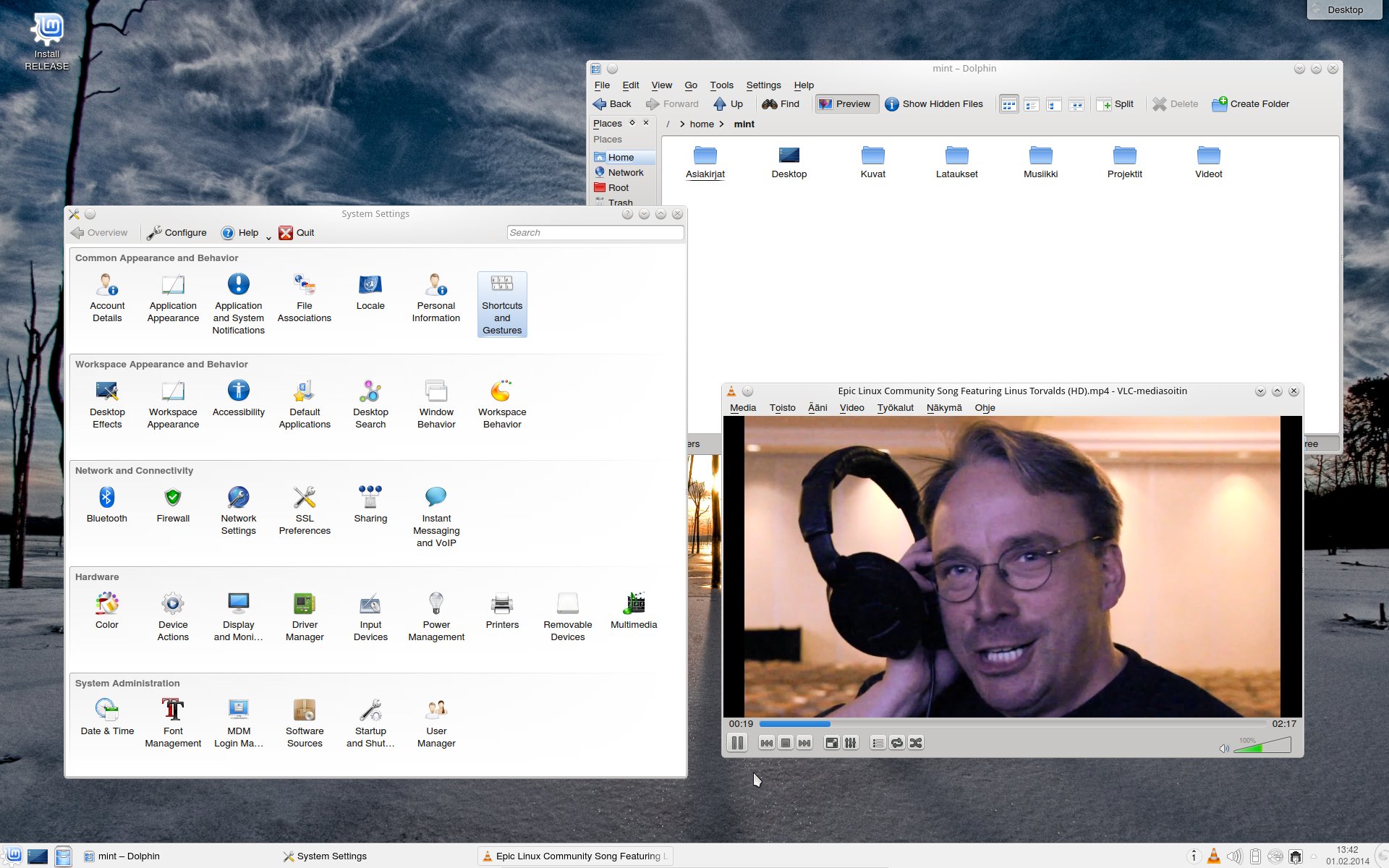The width and height of the screenshot is (1389, 868).
Task: Adjust the VLC volume slider
Action: point(1262,745)
